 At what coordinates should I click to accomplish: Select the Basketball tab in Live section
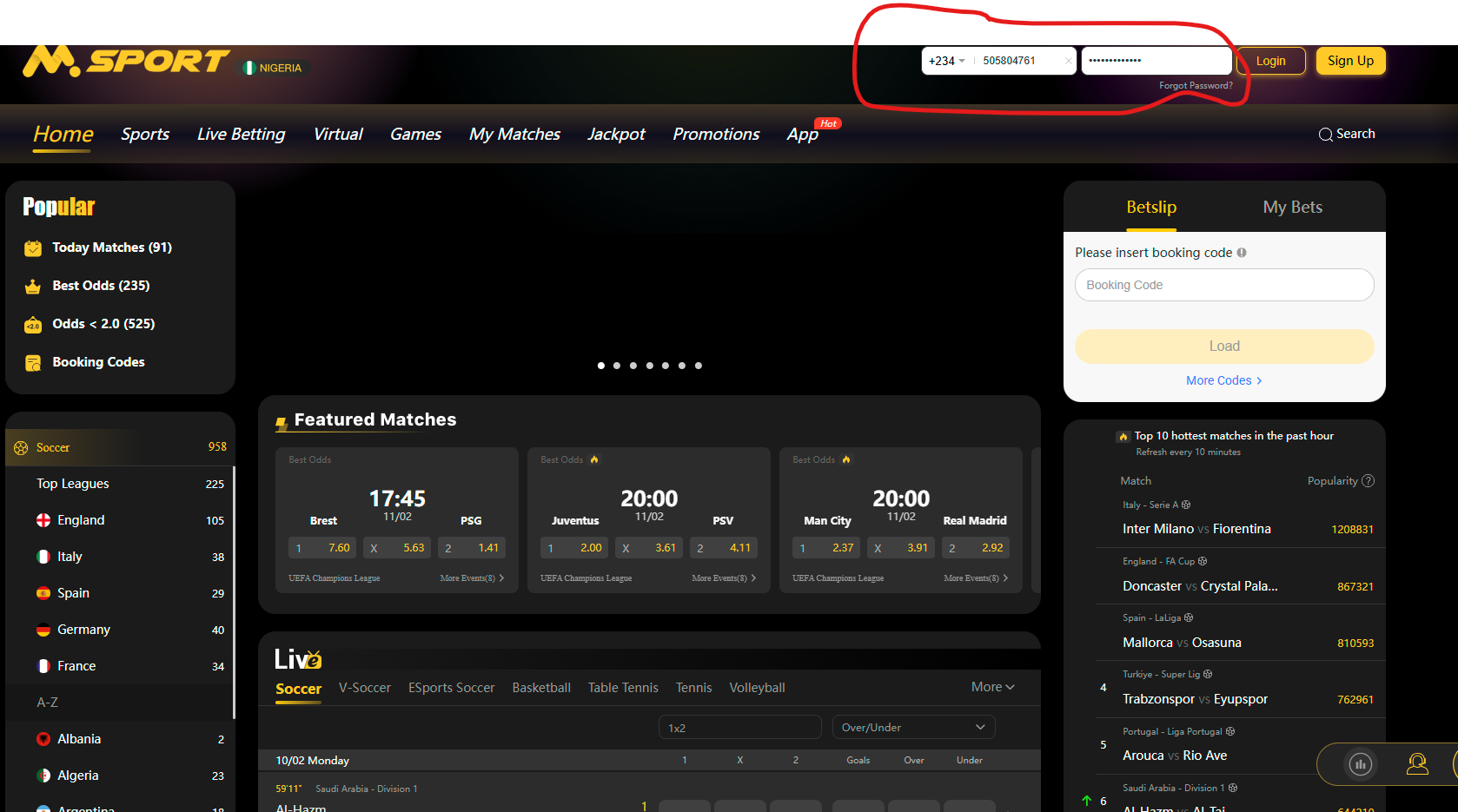540,687
